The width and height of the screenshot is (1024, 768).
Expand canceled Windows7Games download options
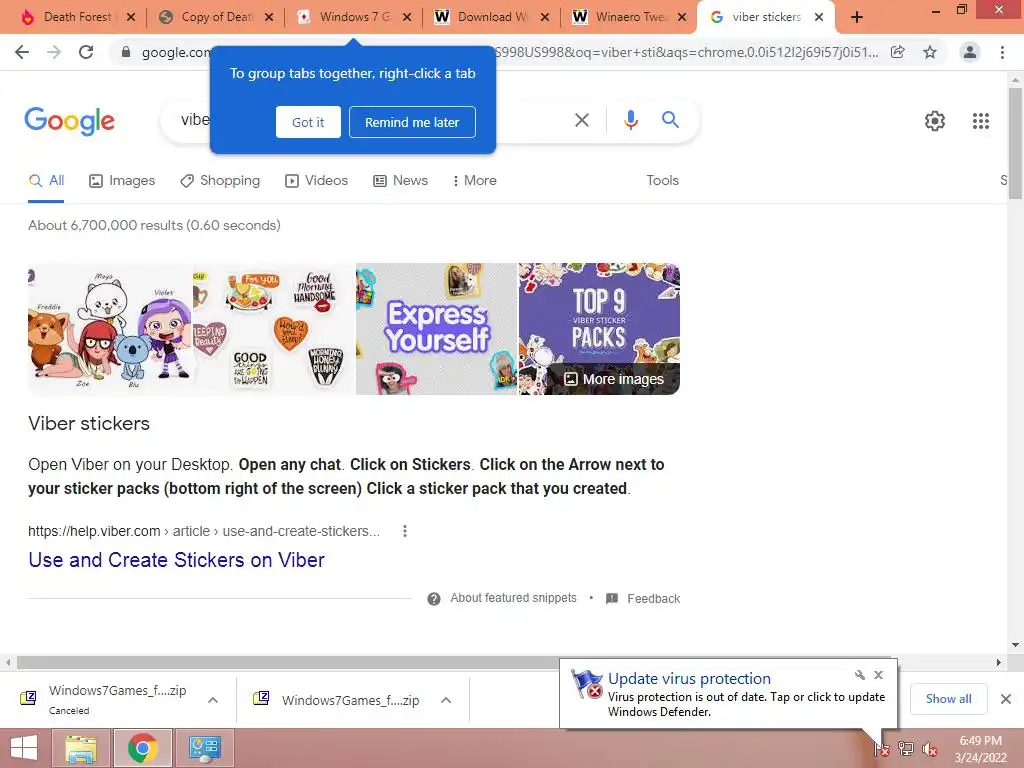213,700
